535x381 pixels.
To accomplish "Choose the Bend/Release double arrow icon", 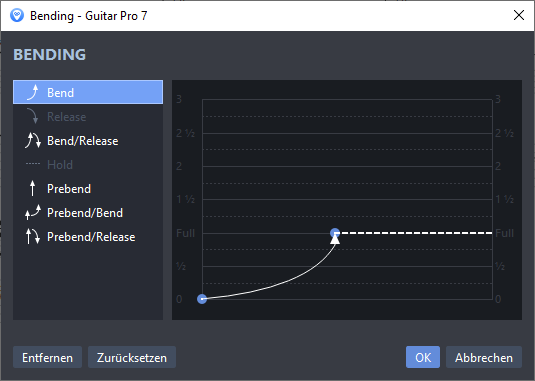I will 33,141.
